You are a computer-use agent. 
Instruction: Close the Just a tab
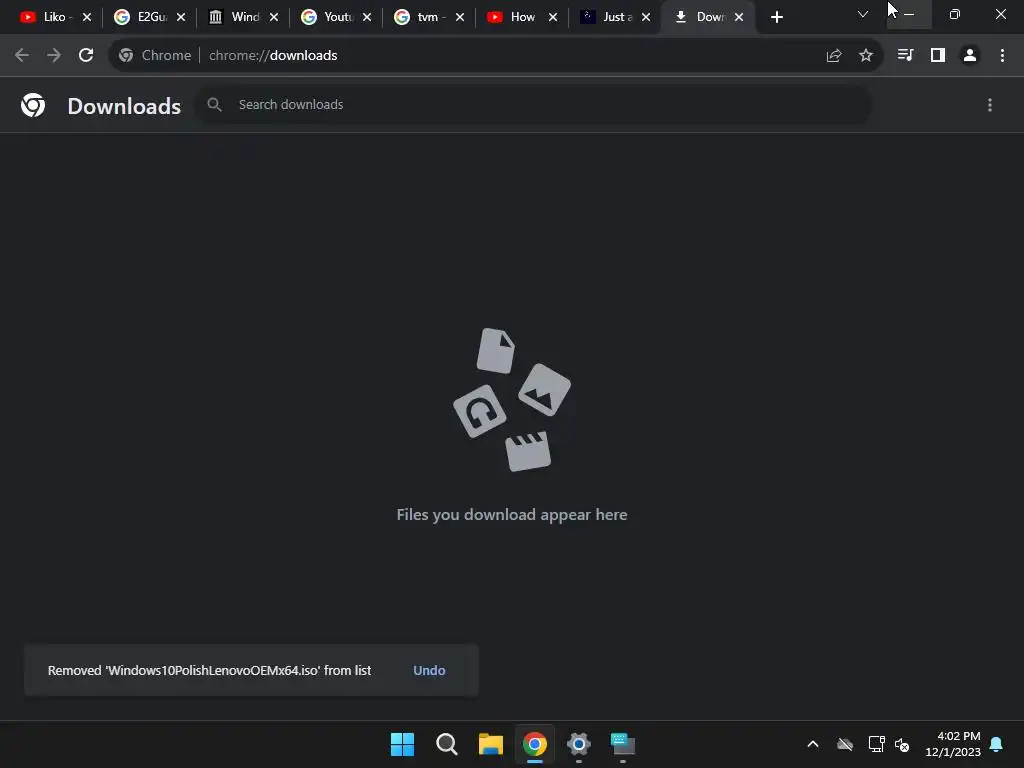pyautogui.click(x=646, y=17)
